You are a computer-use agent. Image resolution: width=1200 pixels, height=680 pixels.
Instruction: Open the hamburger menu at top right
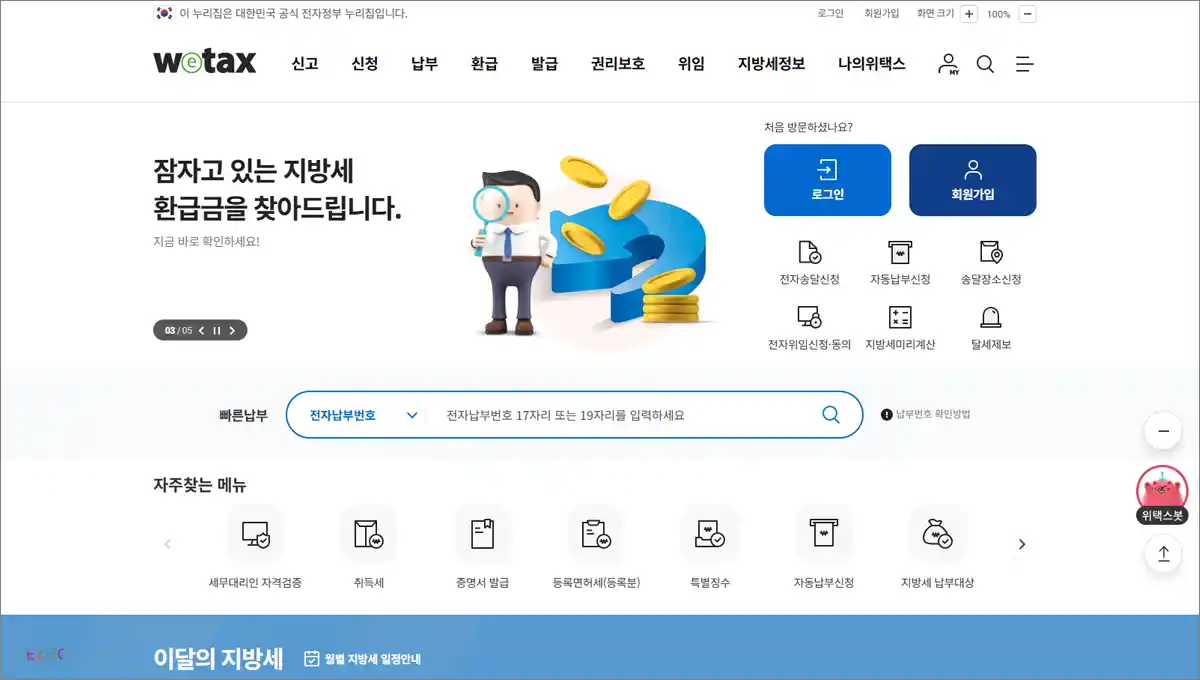[1024, 63]
